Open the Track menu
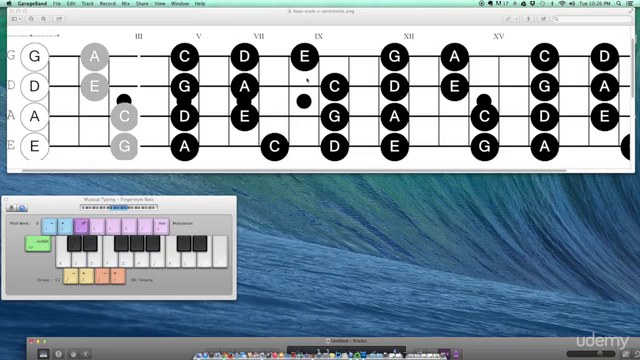 87,3
